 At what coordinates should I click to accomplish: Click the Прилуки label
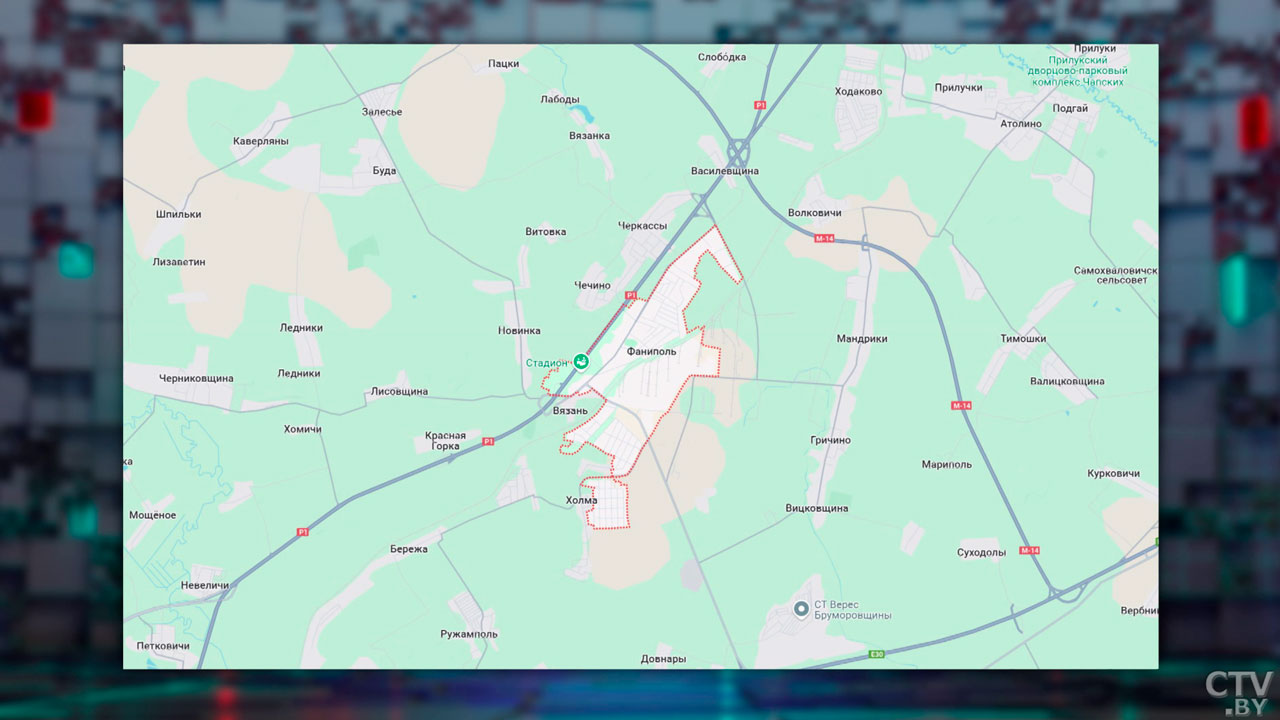1095,48
